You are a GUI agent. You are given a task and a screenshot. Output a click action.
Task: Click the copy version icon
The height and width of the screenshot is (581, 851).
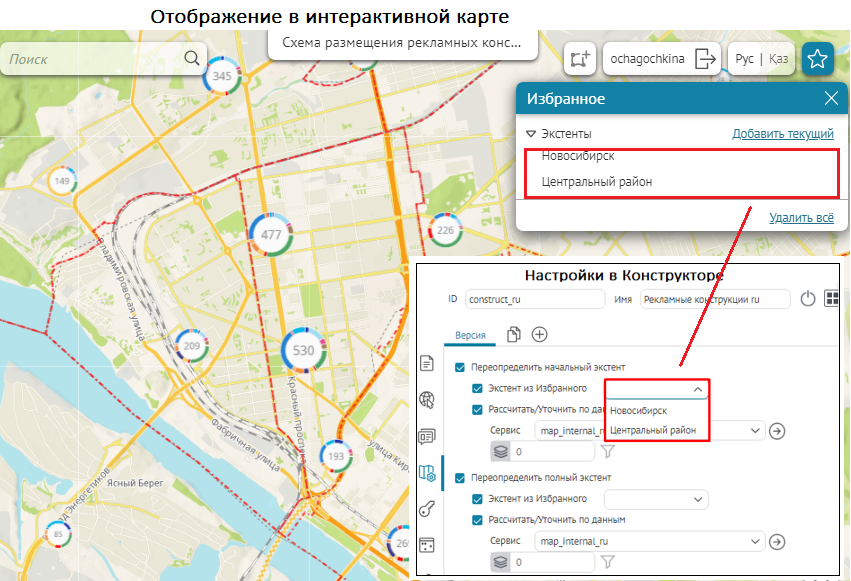click(514, 335)
